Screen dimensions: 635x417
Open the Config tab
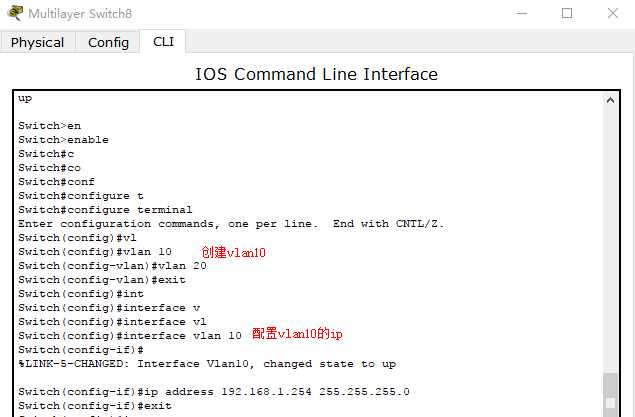pos(108,42)
